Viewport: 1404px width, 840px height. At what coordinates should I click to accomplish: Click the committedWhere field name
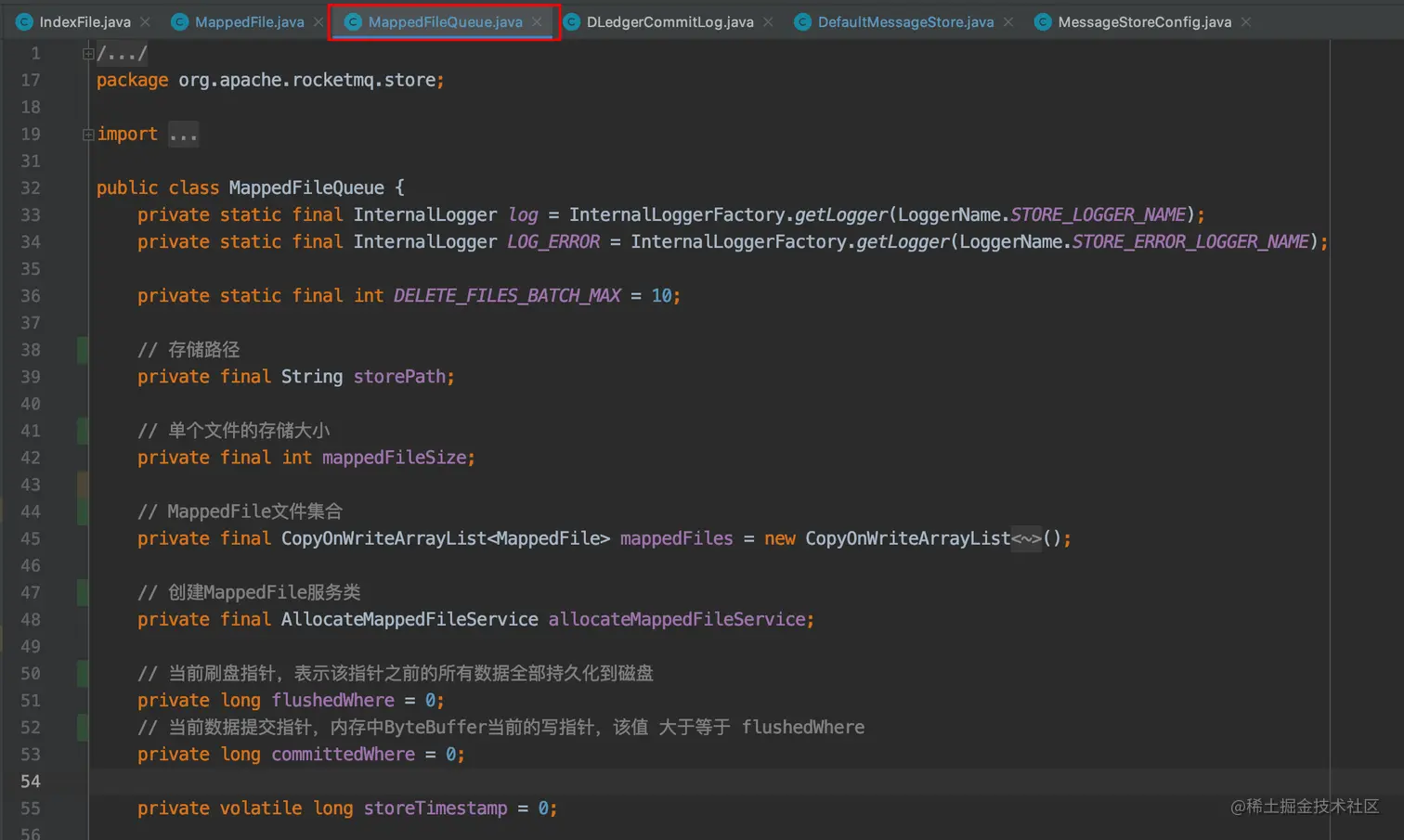pyautogui.click(x=343, y=755)
